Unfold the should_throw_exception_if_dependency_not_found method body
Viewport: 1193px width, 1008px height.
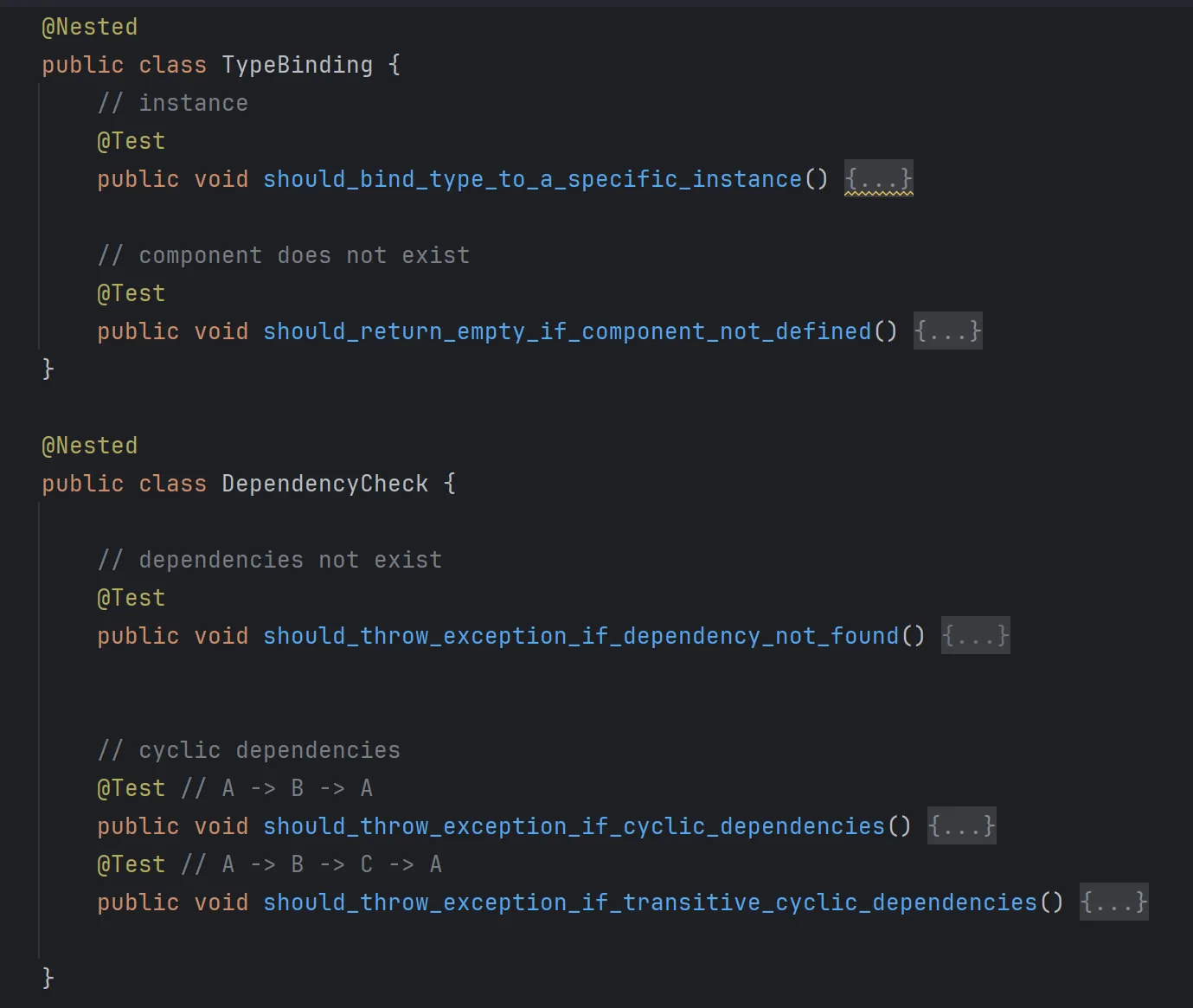pos(975,636)
